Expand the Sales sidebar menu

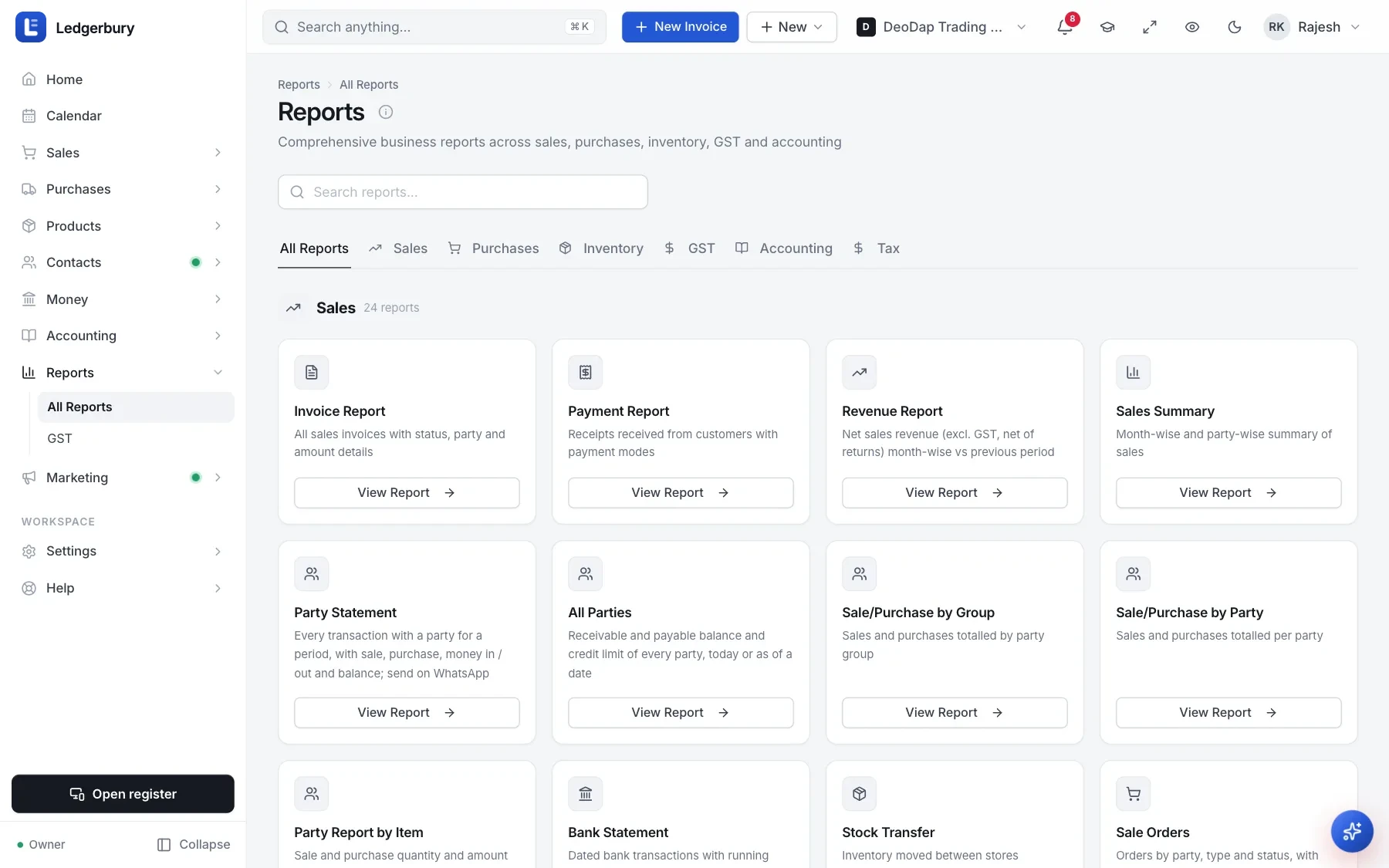123,153
